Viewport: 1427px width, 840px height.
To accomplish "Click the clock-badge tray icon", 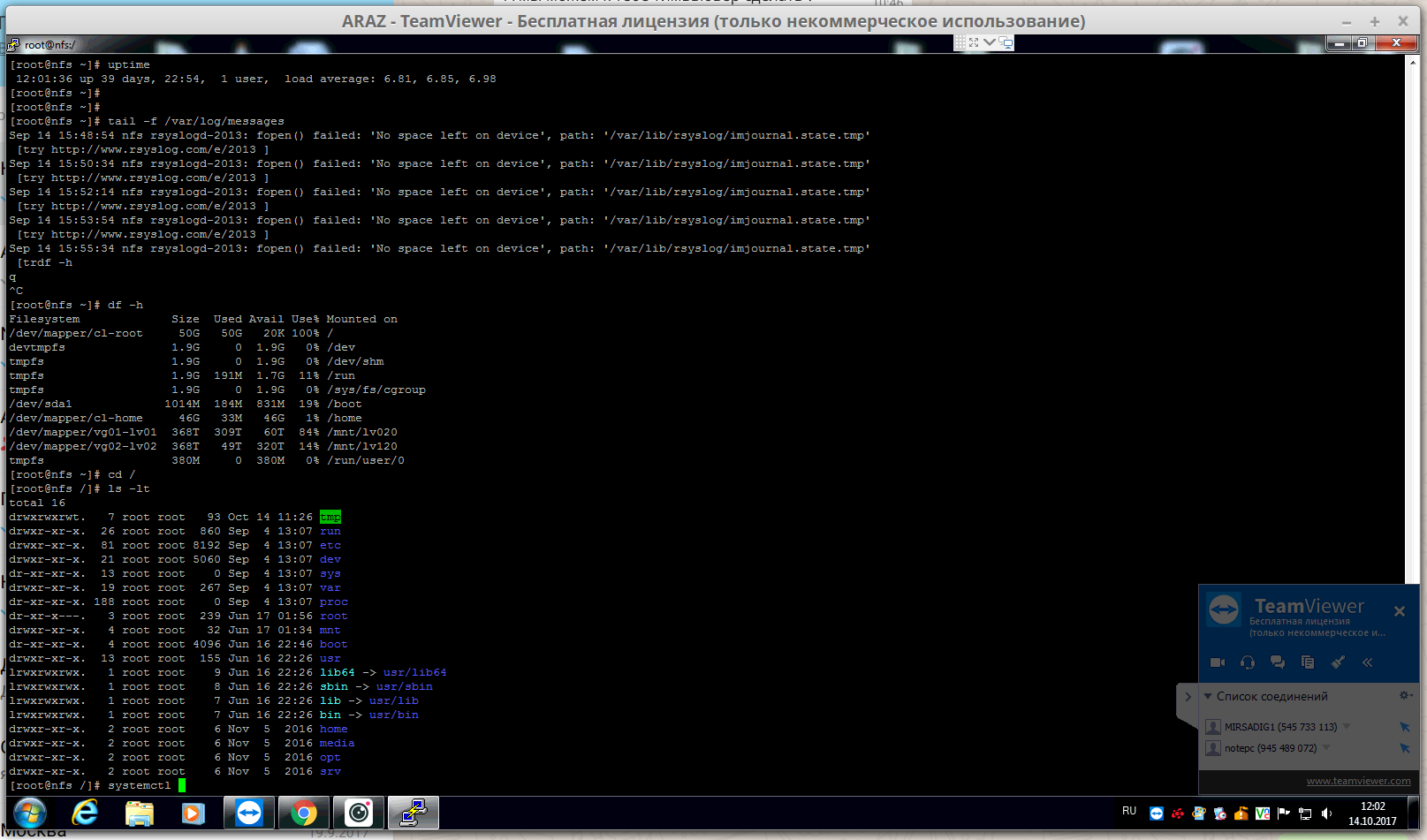I will click(1220, 814).
